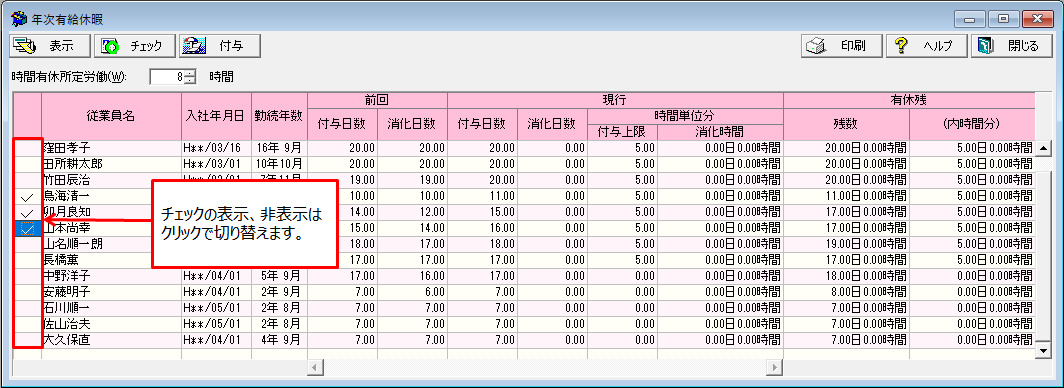The height and width of the screenshot is (388, 1064).
Task: Decrease 時間有休所定労働 hours with down spinner
Action: pyautogui.click(x=190, y=81)
